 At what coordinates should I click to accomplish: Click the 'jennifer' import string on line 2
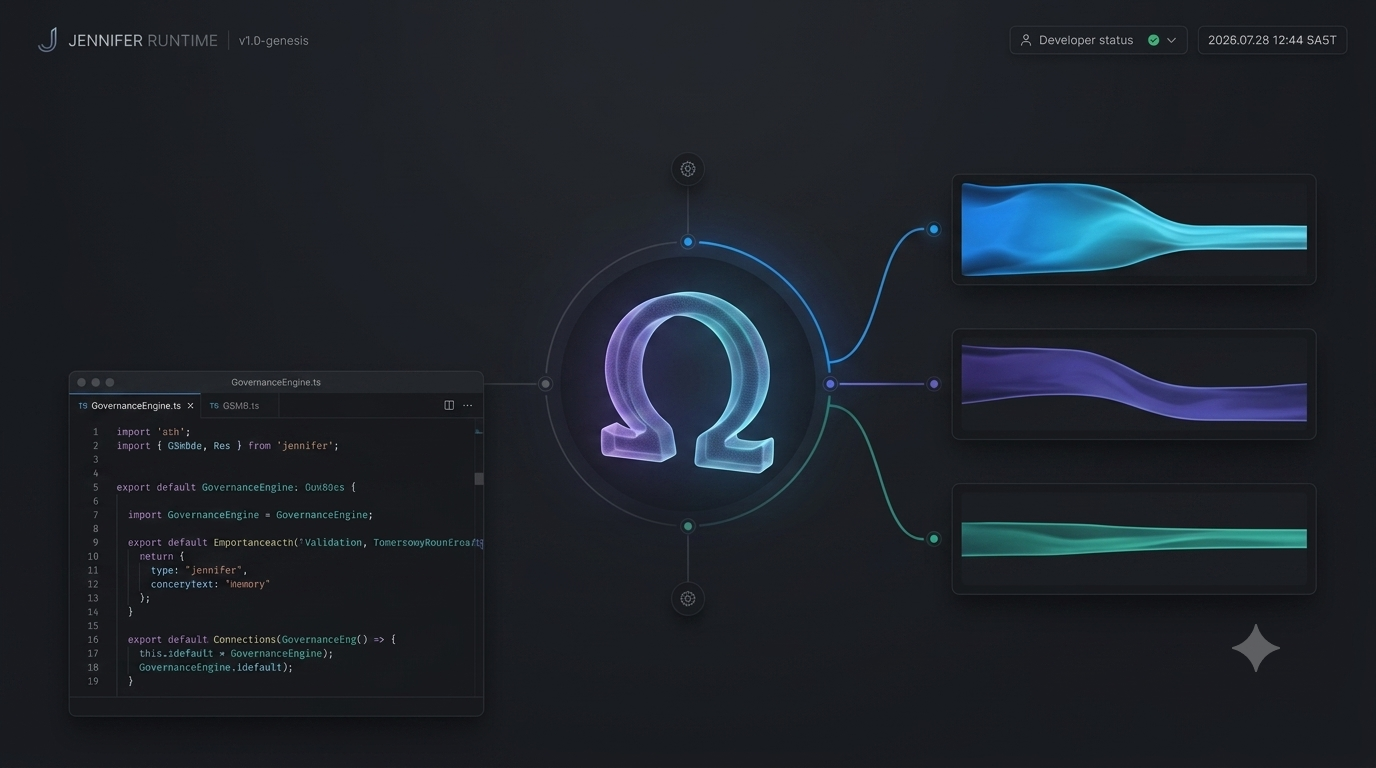307,446
